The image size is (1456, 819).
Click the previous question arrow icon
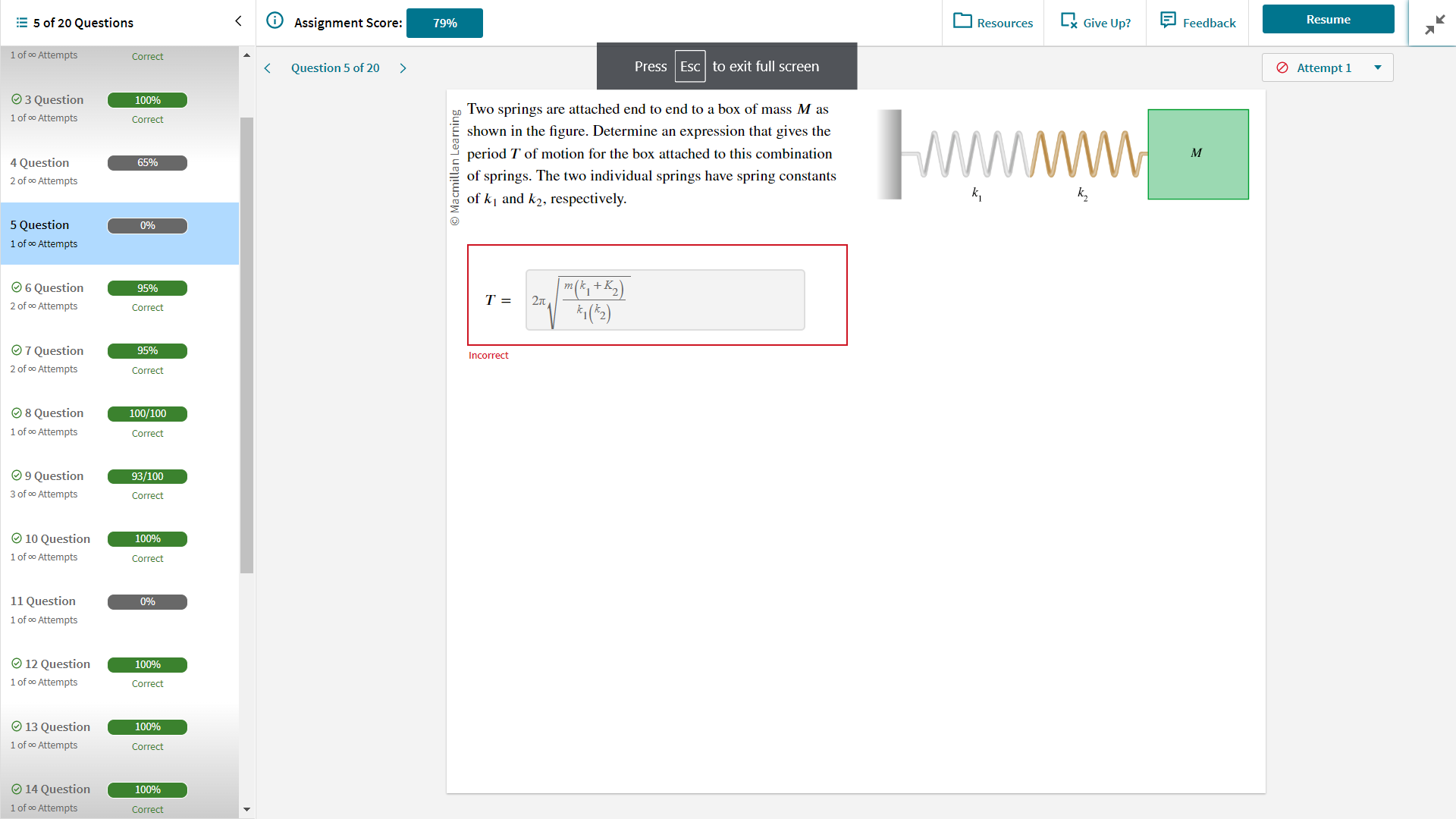(x=267, y=67)
